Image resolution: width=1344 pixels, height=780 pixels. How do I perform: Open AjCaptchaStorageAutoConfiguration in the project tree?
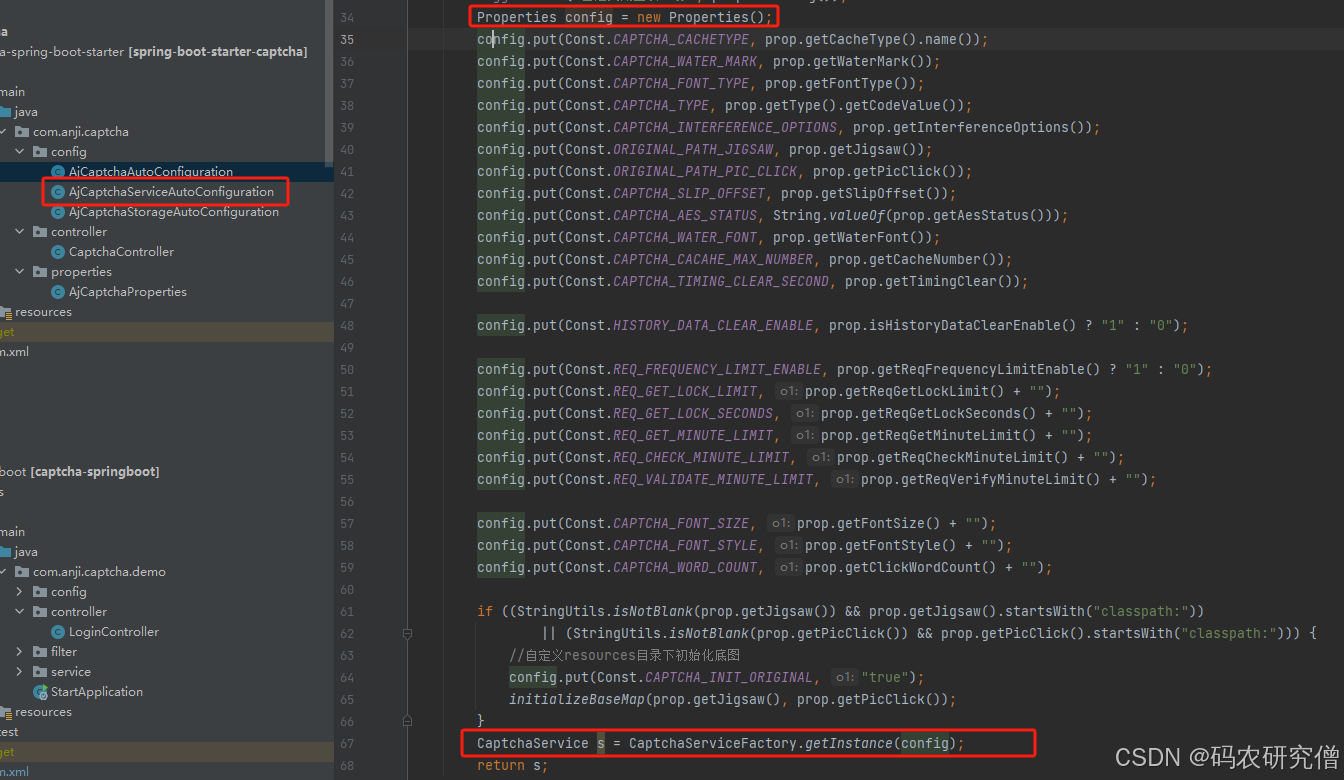[x=174, y=212]
